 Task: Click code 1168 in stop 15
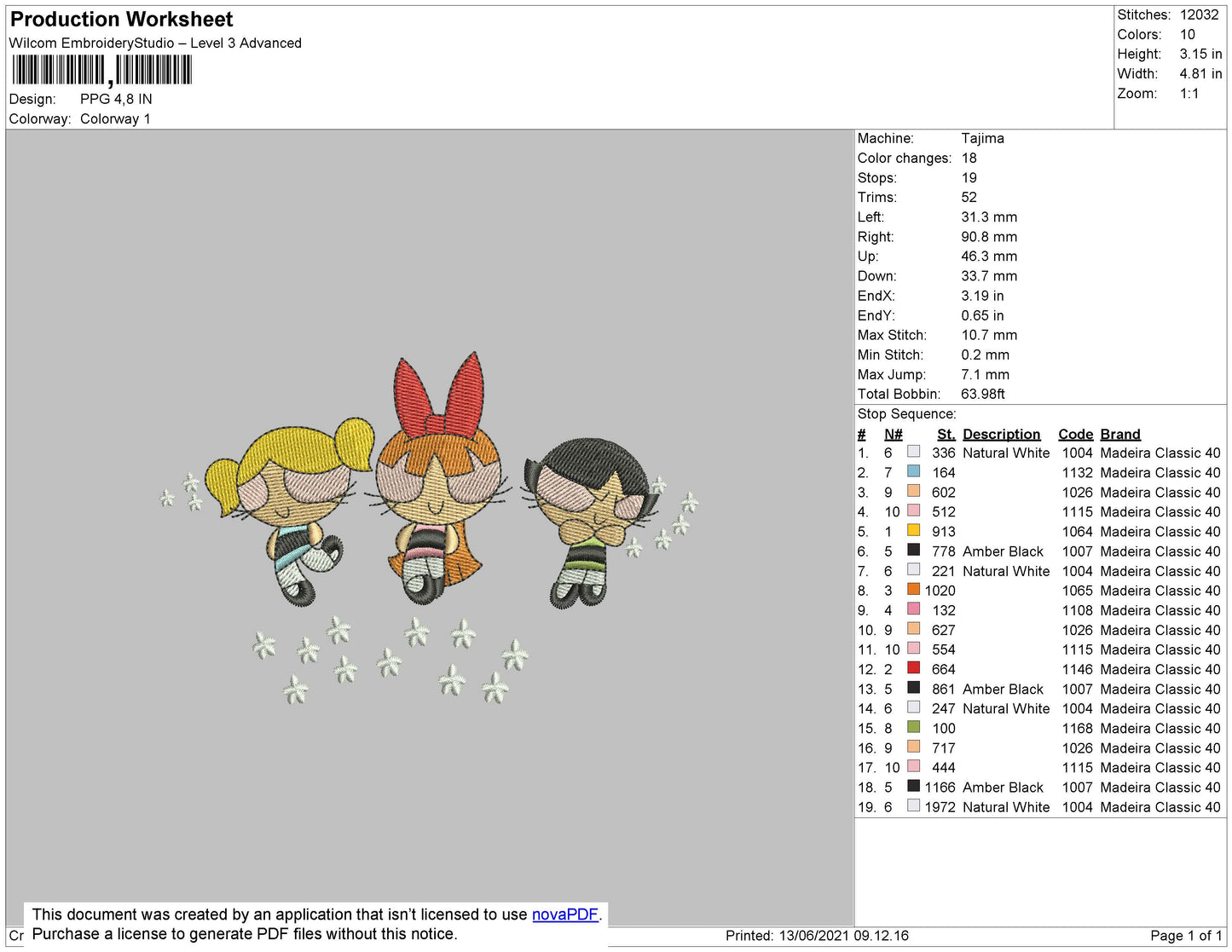pos(1077,728)
